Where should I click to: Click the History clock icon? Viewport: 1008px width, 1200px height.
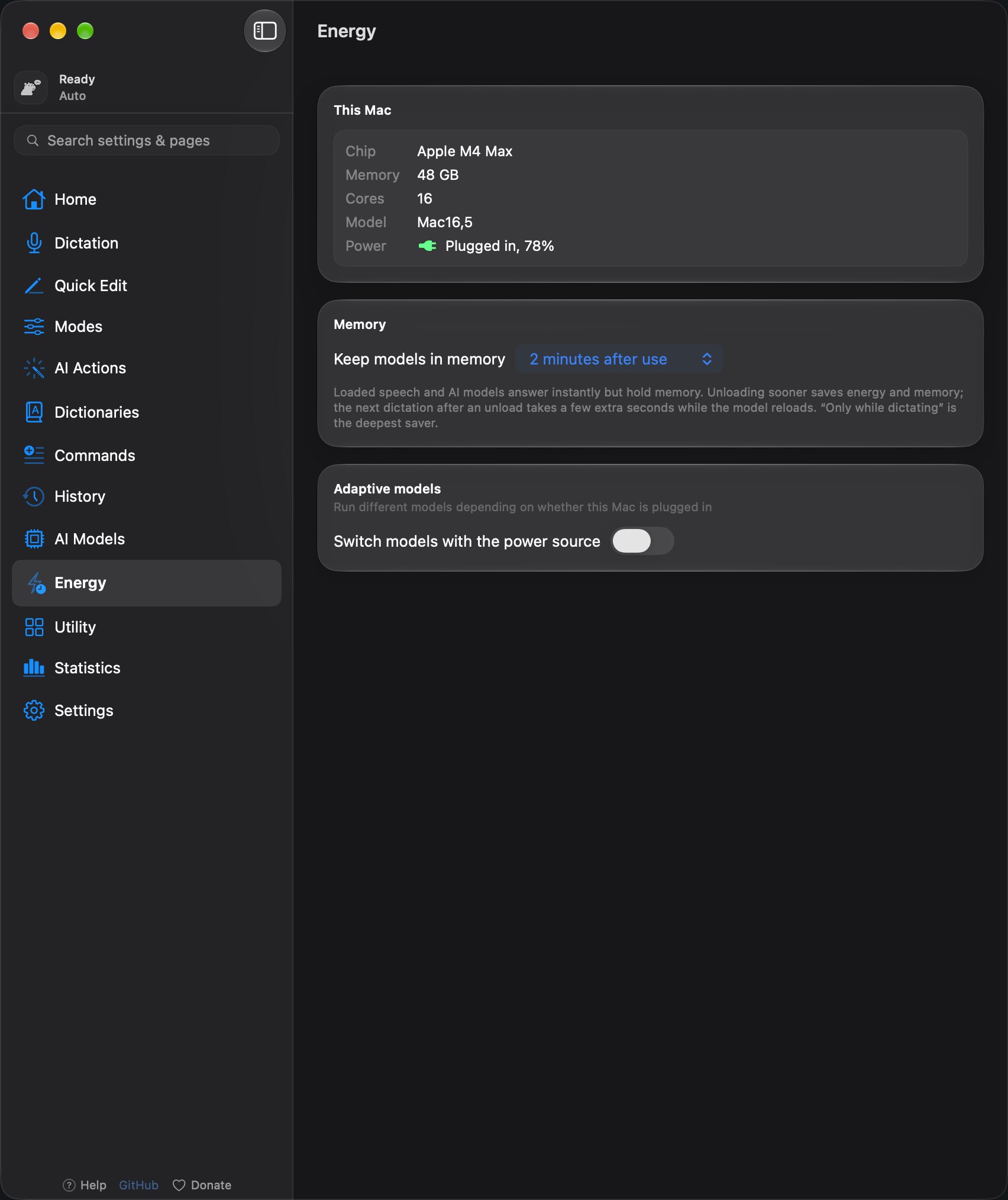tap(34, 496)
